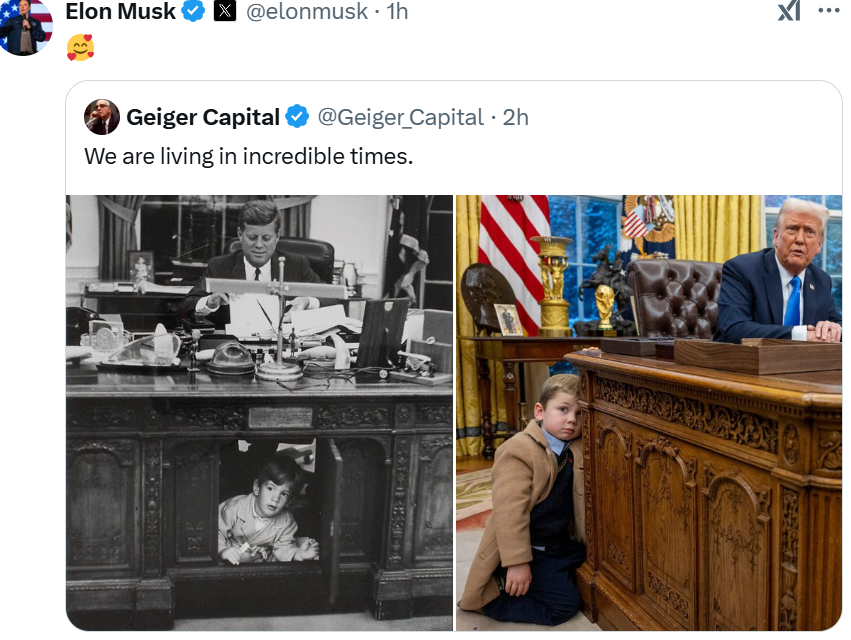The width and height of the screenshot is (851, 640).
Task: Click Geiger Capital's blue verified checkmark
Action: [297, 117]
